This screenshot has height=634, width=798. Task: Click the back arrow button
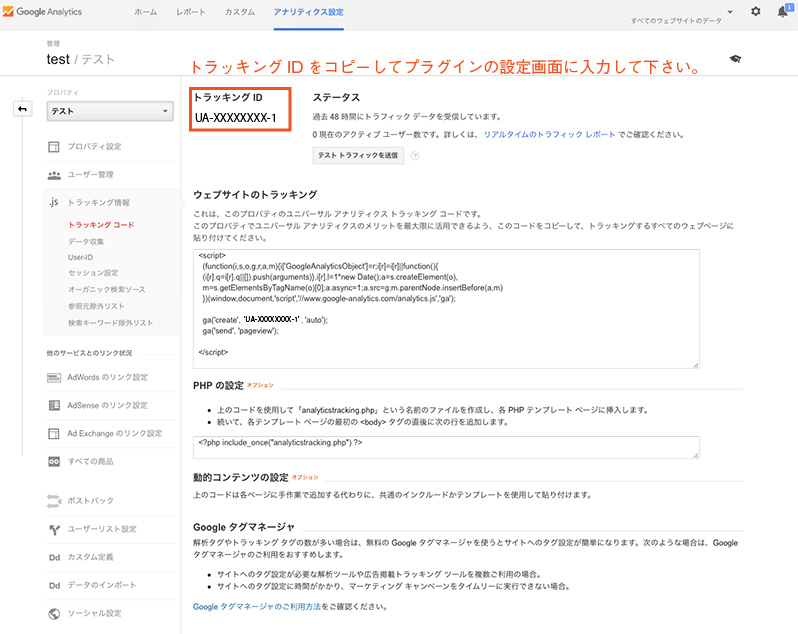click(x=22, y=109)
